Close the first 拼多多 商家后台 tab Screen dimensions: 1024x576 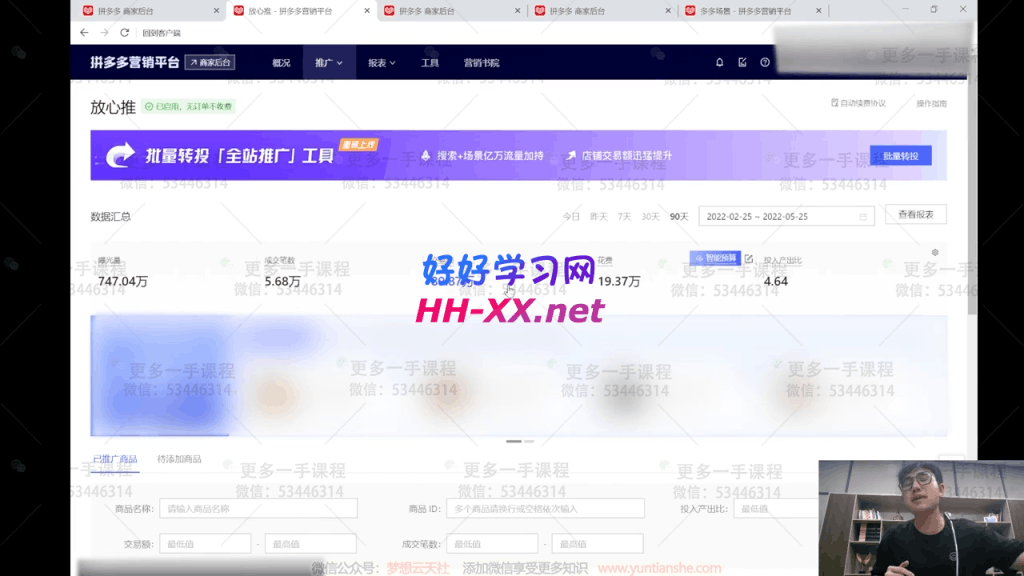[216, 10]
